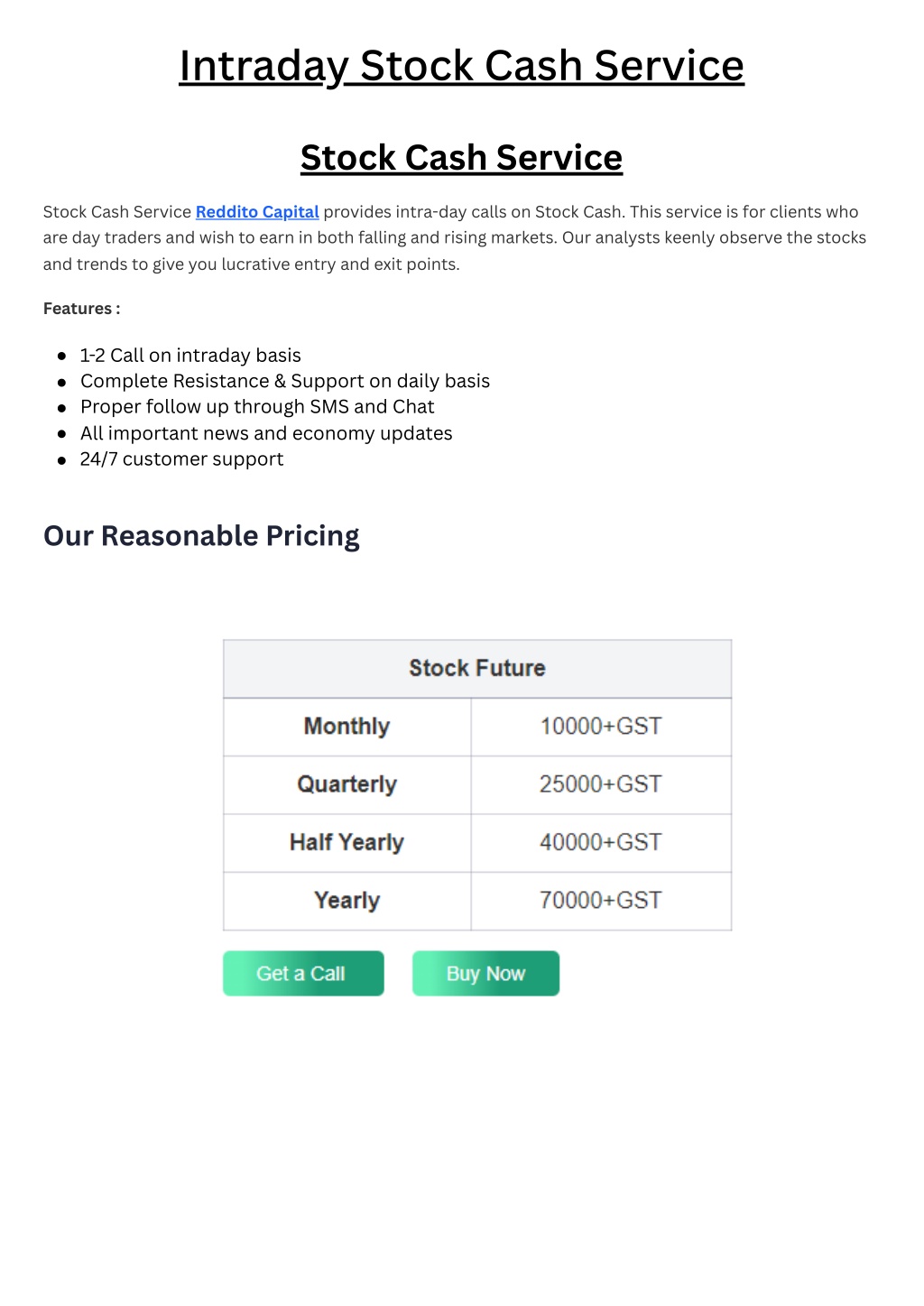Viewport: 924px width, 1306px height.
Task: Select the Stock Future table header
Action: (x=477, y=669)
